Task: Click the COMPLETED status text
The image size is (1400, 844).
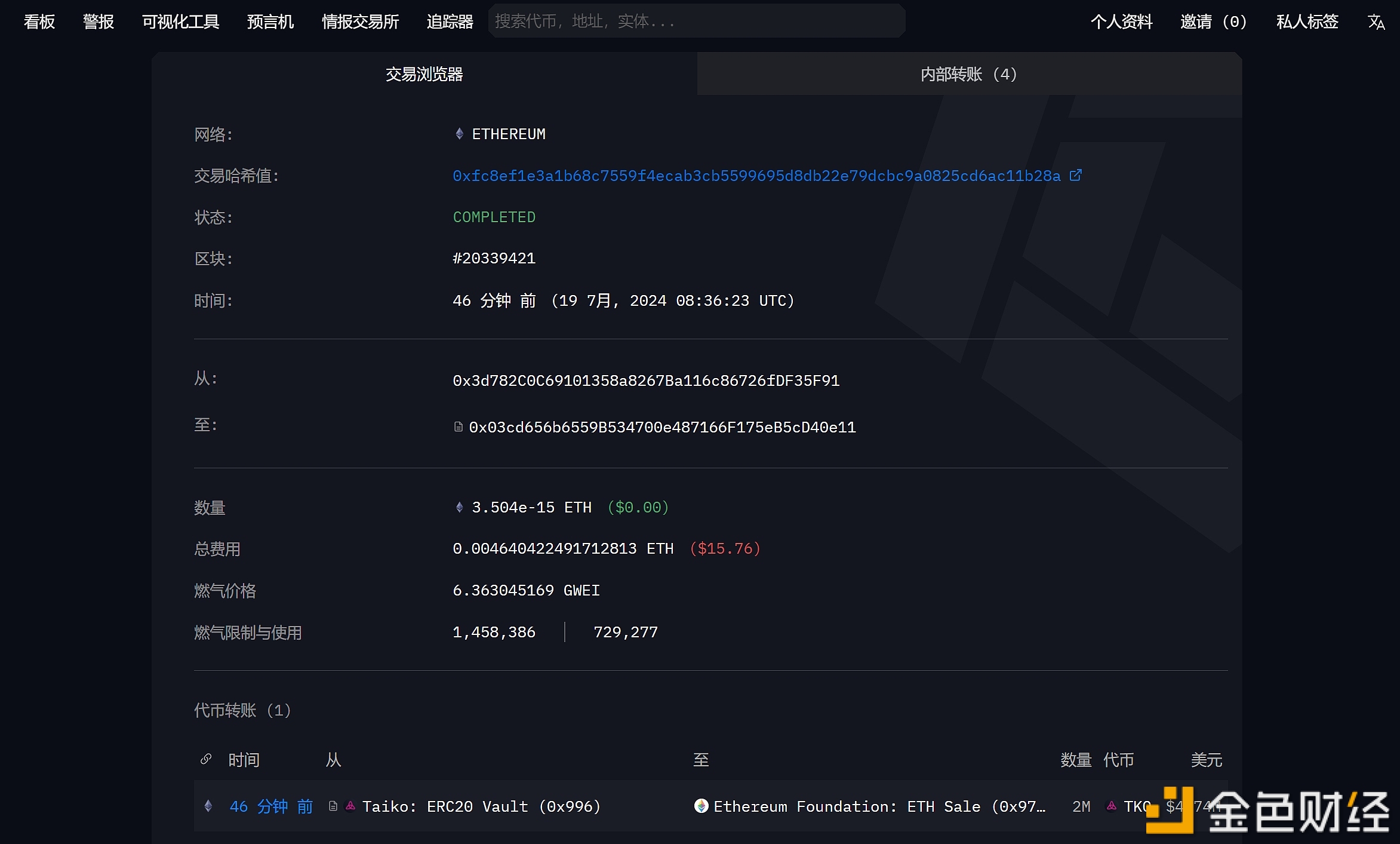Action: [494, 217]
